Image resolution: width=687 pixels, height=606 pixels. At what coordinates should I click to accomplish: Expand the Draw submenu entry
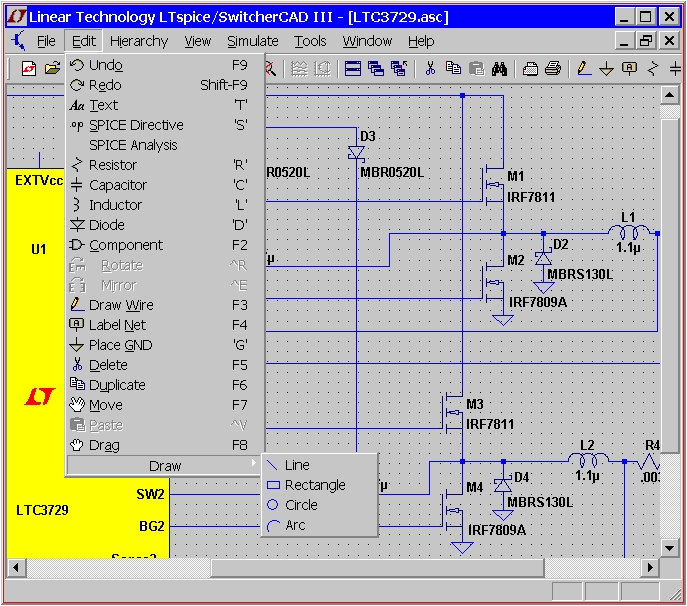[x=165, y=466]
